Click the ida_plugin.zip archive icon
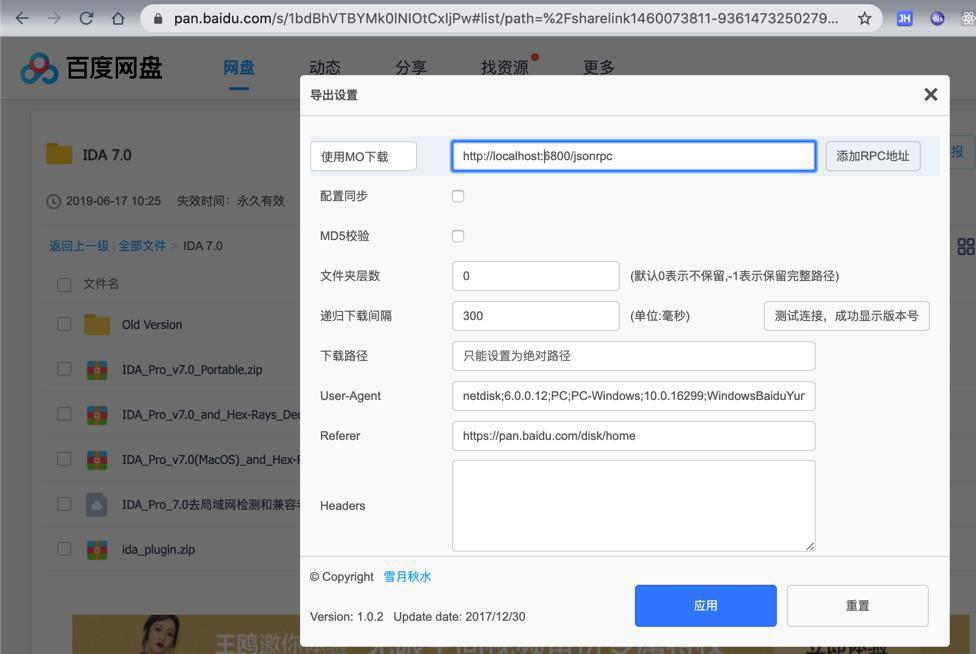Screen dimensions: 976x654 (x=96, y=549)
